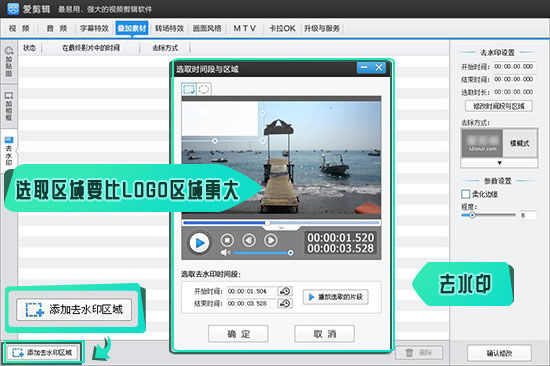The image size is (550, 366).
Task: Close the 选取时间段与区域 dialog
Action: click(379, 67)
